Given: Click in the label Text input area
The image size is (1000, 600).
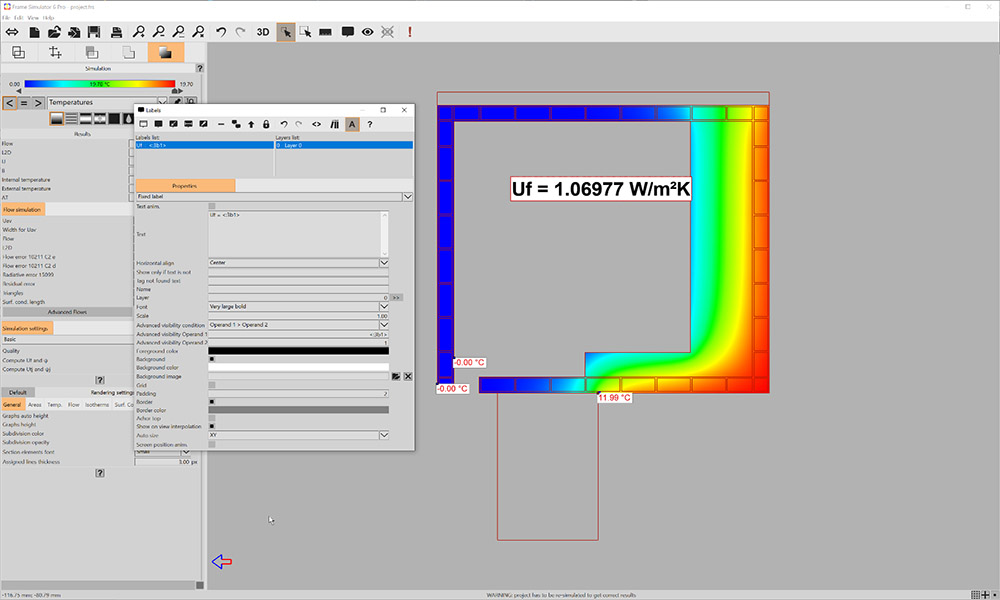Looking at the screenshot, I should point(295,234).
